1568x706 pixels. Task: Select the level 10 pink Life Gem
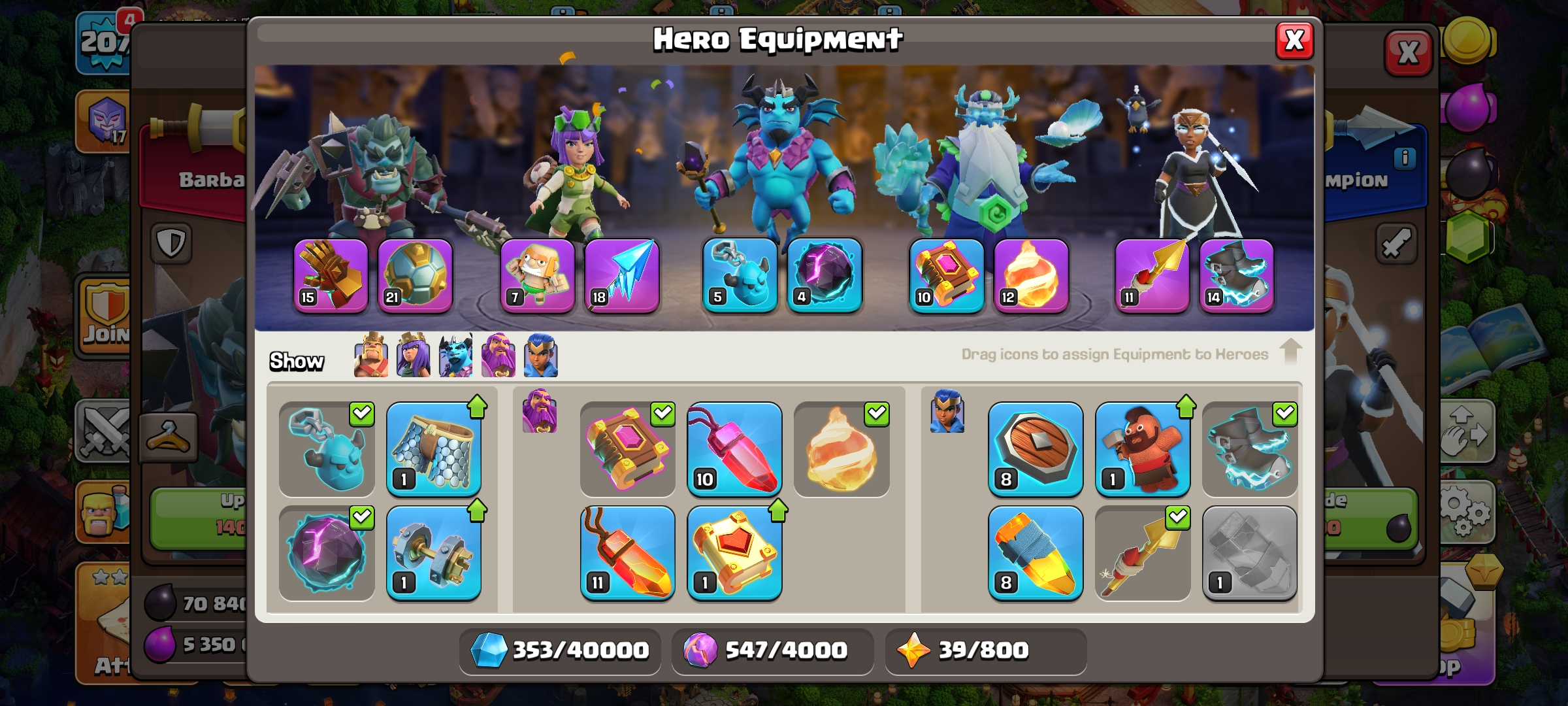[734, 450]
